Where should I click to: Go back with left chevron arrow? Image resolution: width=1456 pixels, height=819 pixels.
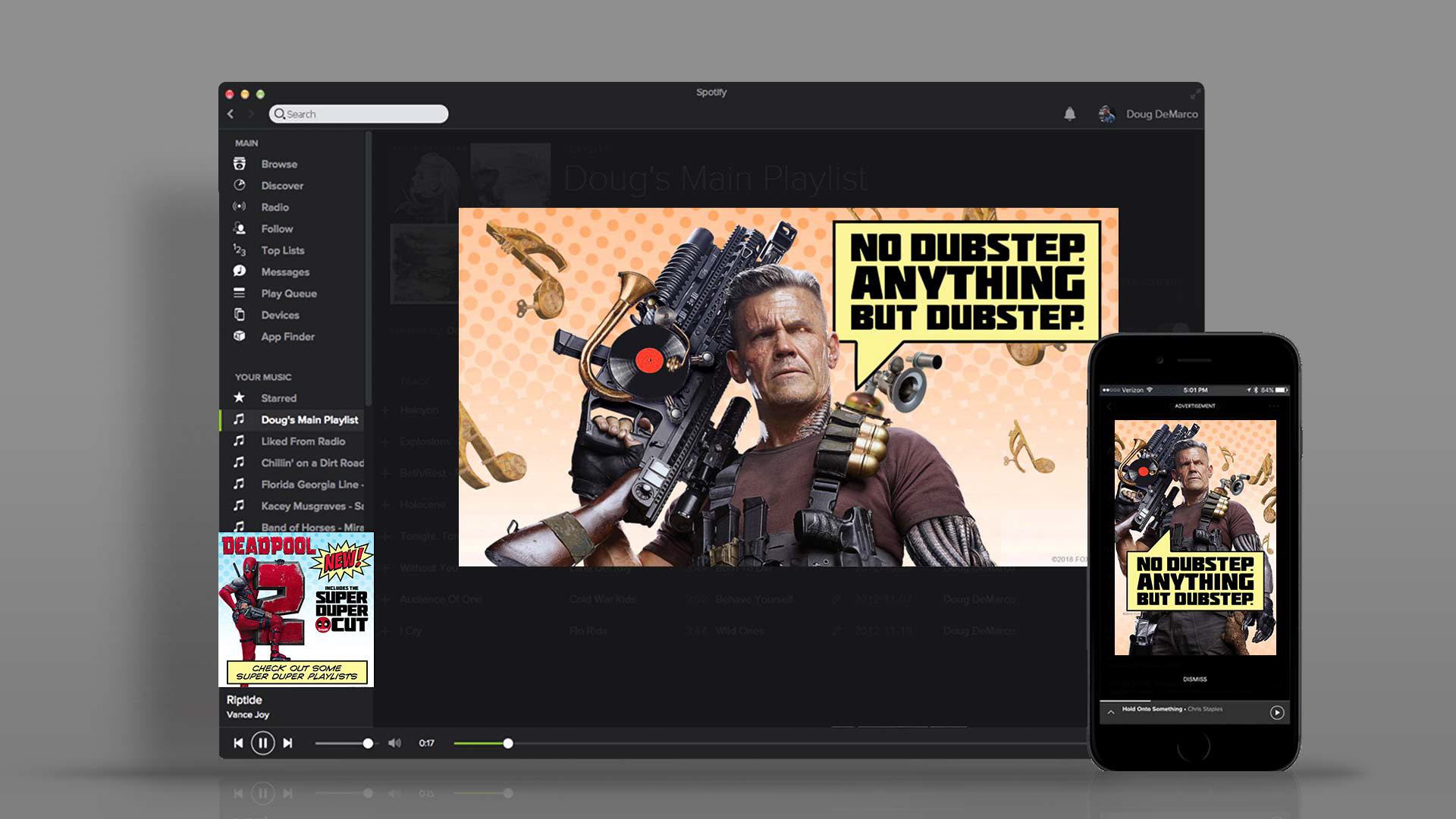(x=231, y=114)
